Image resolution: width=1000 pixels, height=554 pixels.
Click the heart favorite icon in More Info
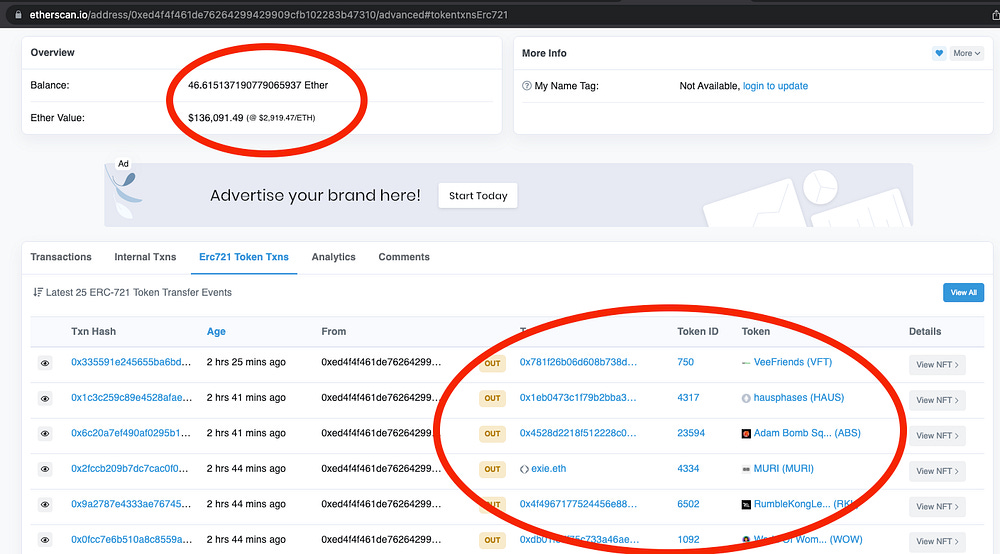click(939, 54)
